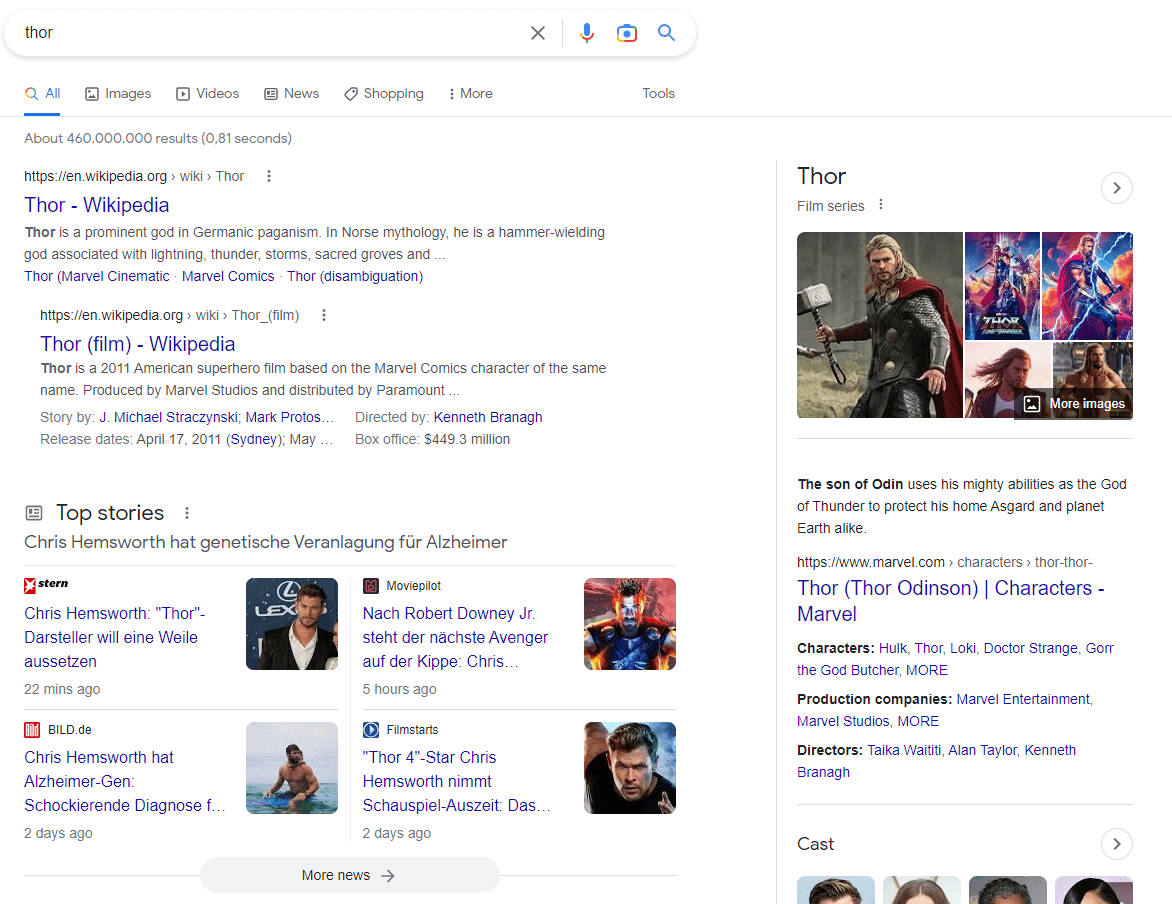Click the stern publisher logo
This screenshot has height=904, width=1172.
click(x=46, y=585)
